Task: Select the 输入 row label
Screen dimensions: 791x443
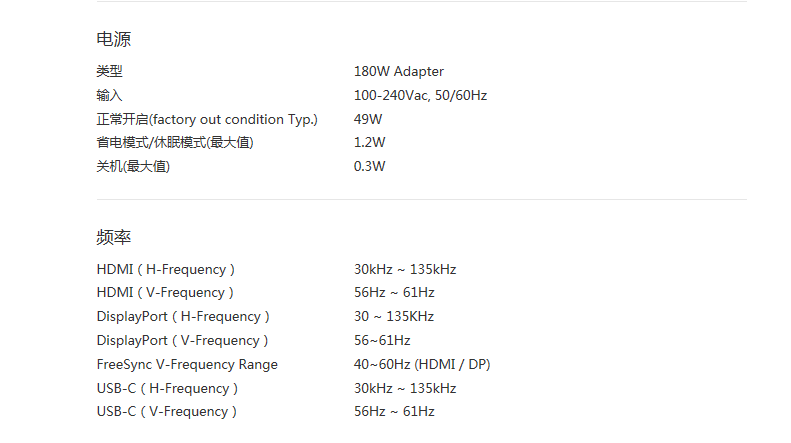Action: click(x=109, y=96)
